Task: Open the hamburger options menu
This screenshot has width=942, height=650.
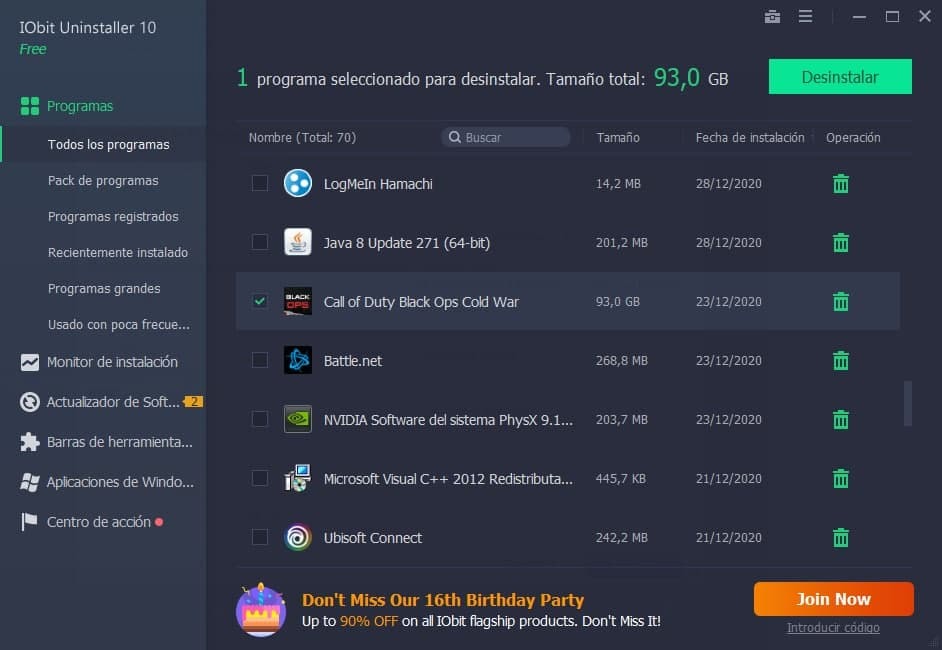Action: point(806,16)
